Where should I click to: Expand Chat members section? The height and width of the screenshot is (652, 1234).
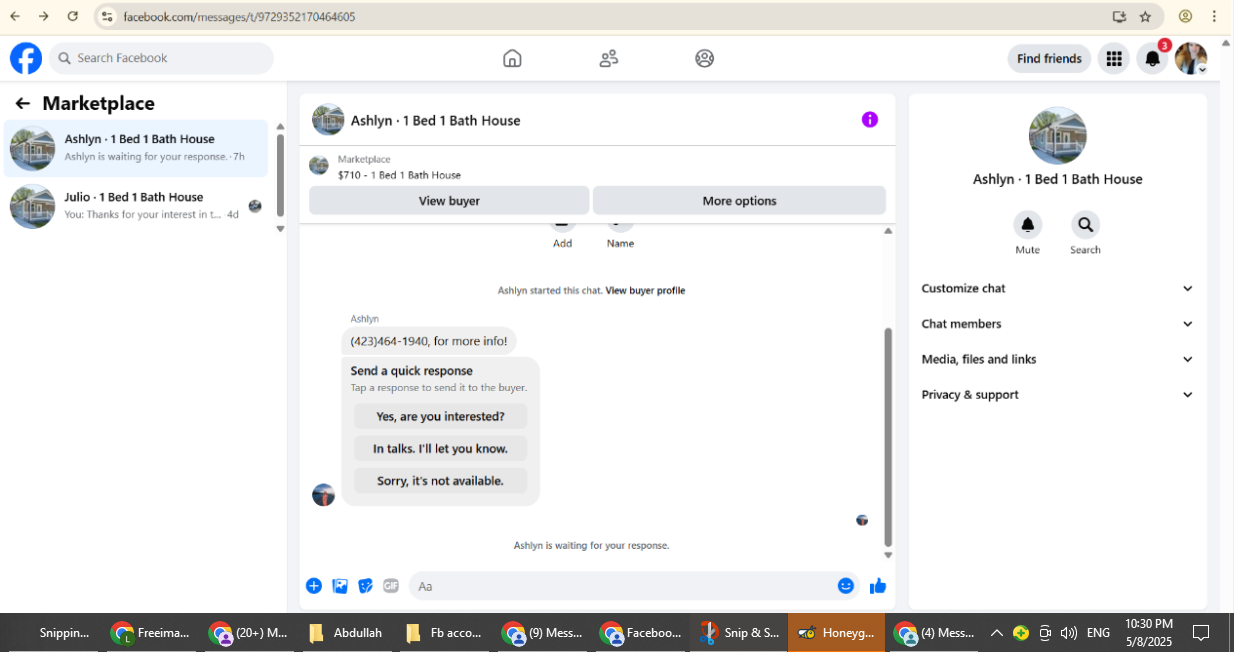[x=1057, y=324]
